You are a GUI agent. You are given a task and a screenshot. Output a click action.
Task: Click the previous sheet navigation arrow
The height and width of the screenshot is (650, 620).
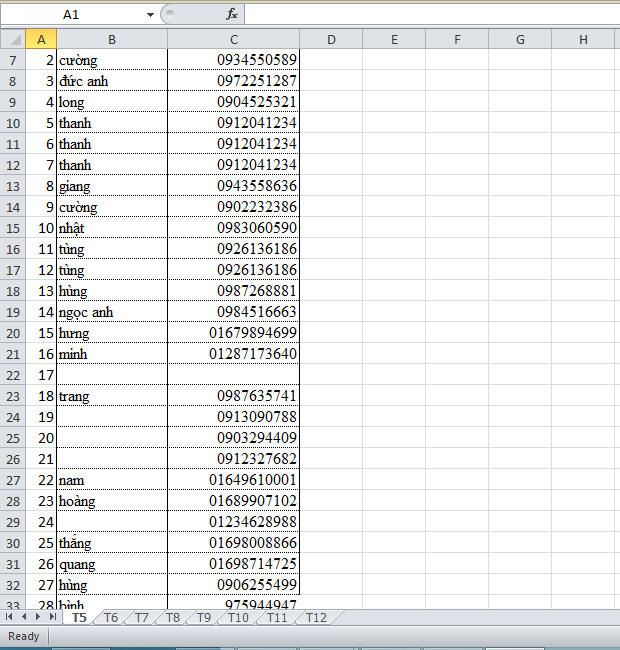(24, 617)
